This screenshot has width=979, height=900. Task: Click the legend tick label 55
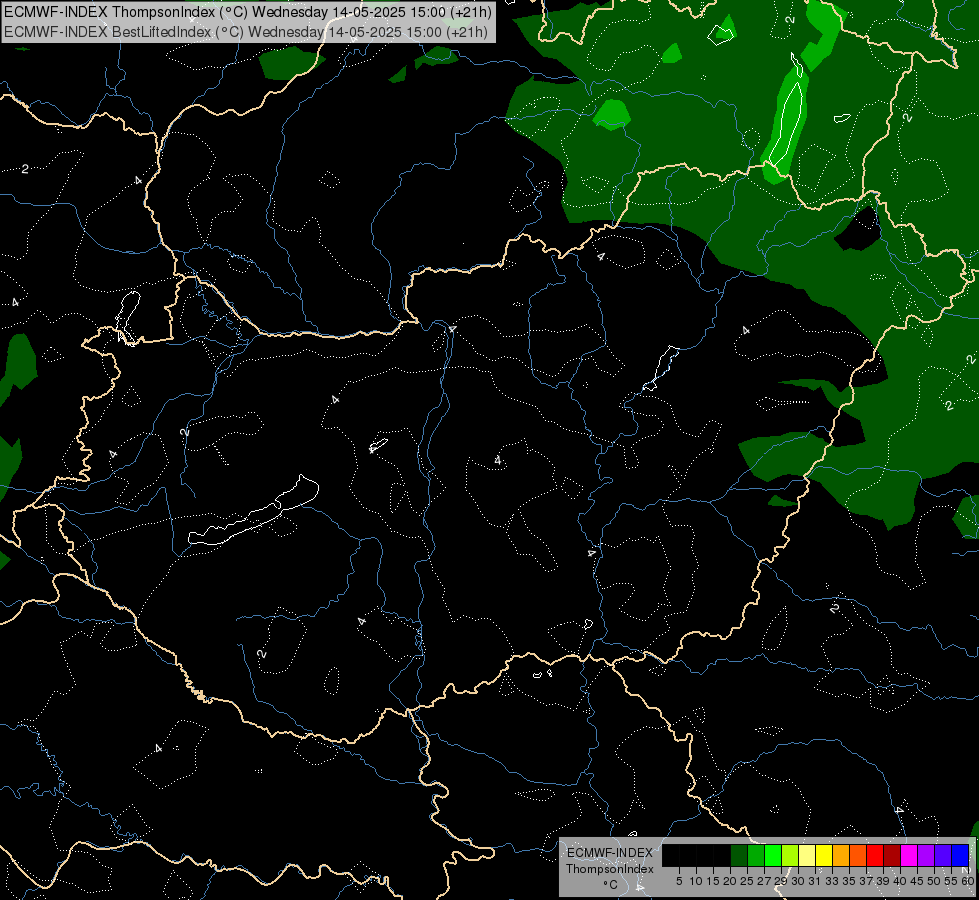[950, 881]
